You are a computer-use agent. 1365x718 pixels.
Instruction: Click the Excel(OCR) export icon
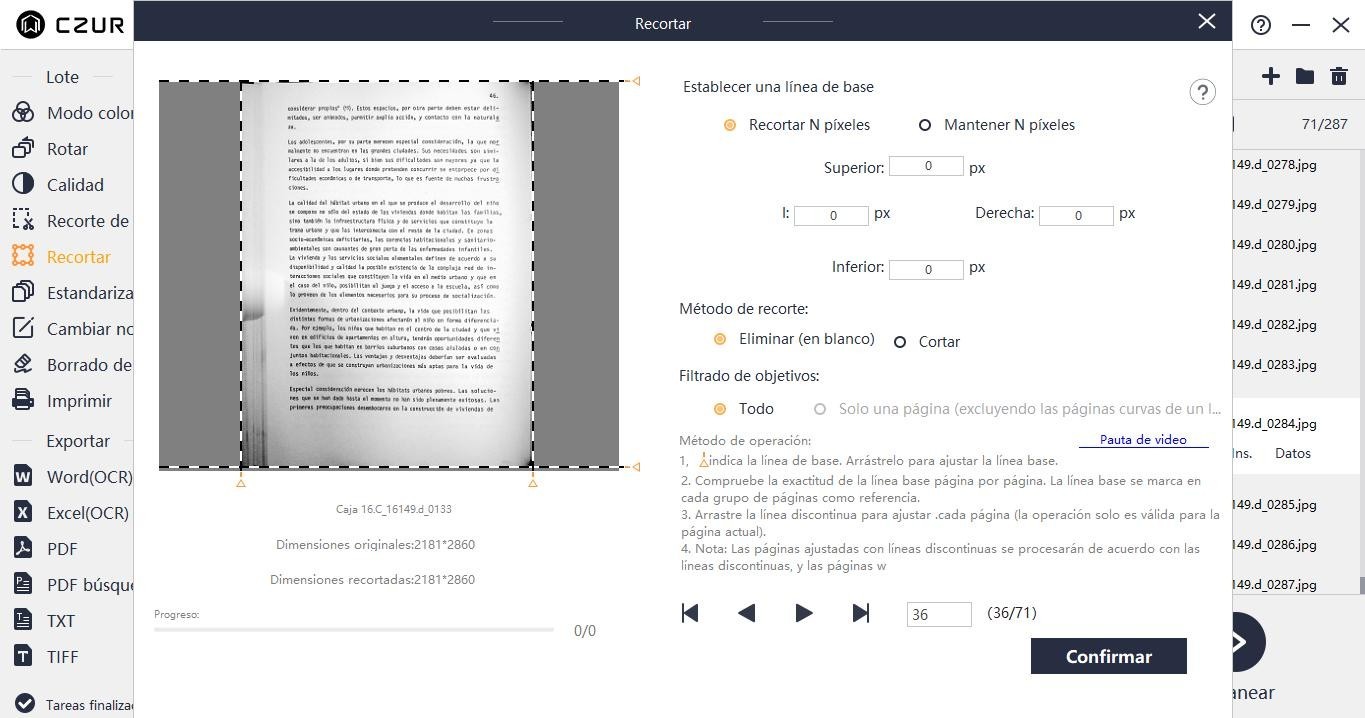tap(23, 512)
